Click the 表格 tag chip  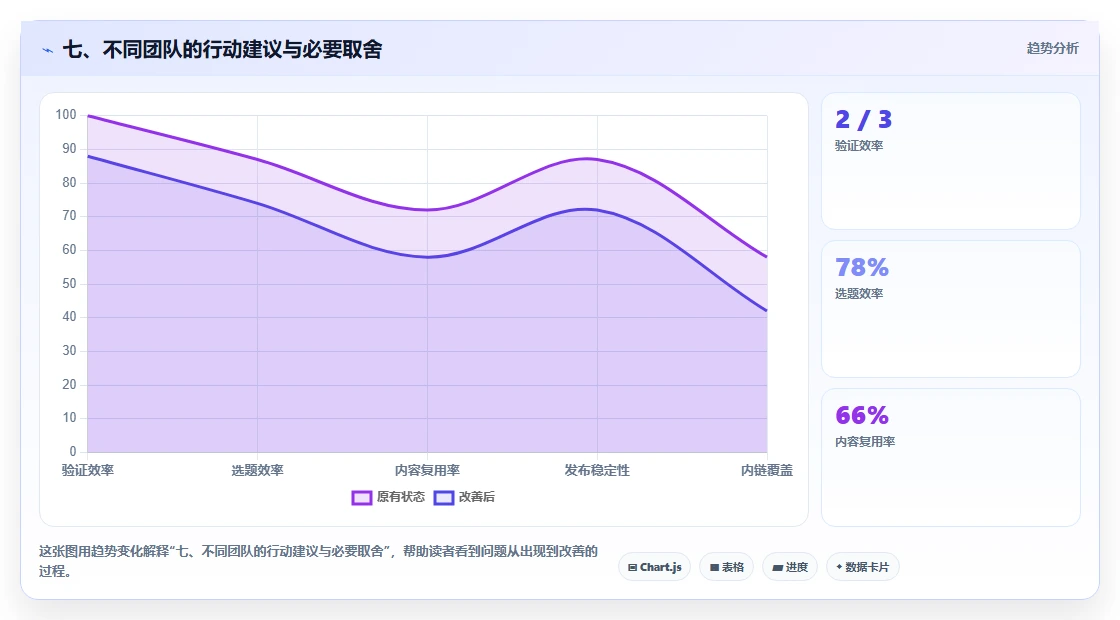(726, 567)
